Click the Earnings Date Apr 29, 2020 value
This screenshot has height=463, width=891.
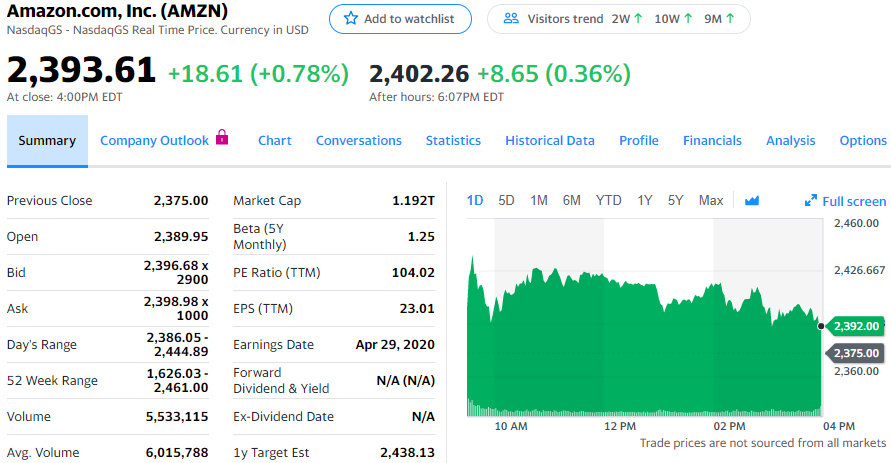(x=395, y=345)
